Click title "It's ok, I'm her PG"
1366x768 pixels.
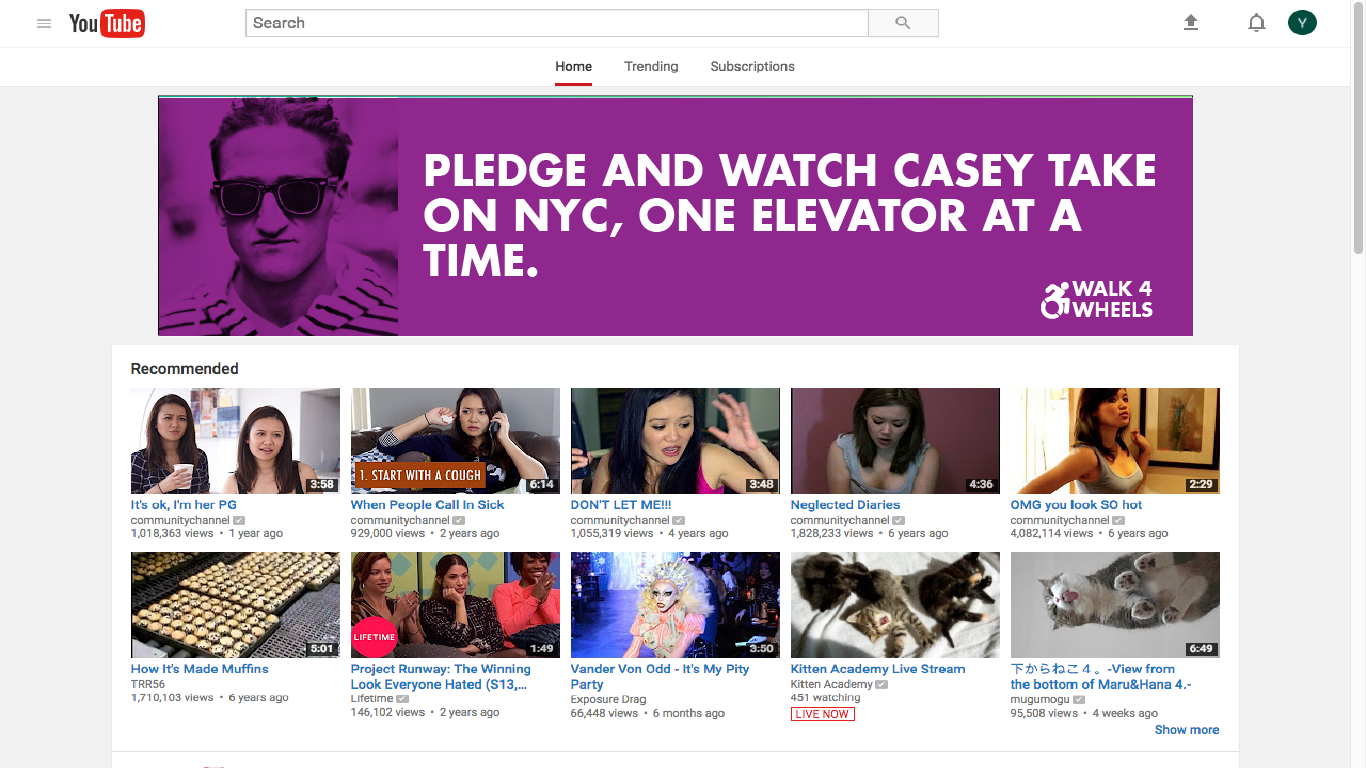click(x=184, y=505)
